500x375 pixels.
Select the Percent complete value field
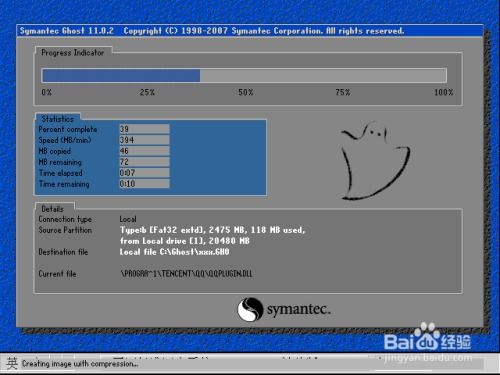pos(144,129)
